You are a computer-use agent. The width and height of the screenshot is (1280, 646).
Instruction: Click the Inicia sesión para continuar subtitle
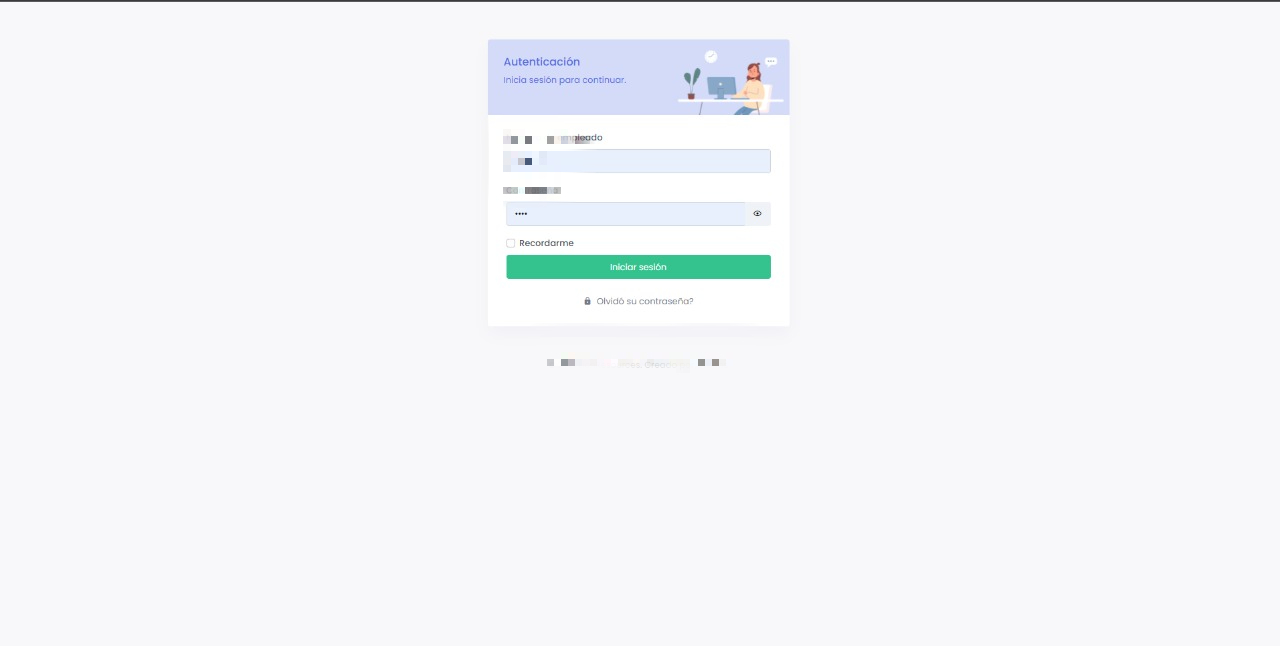(x=565, y=80)
